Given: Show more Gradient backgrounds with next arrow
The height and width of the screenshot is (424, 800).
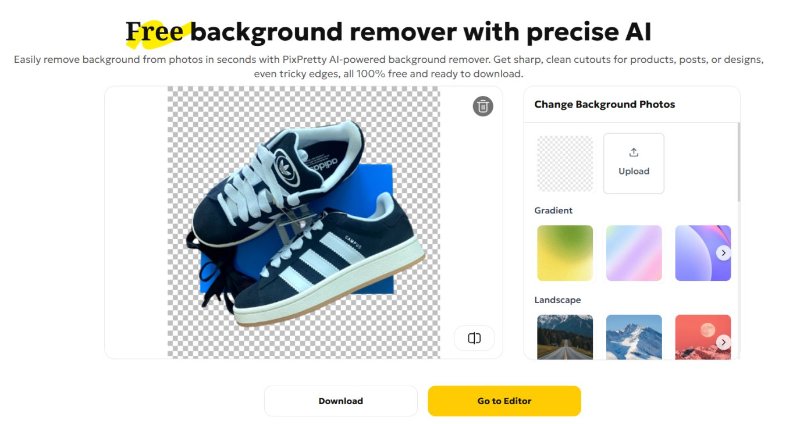Looking at the screenshot, I should tap(723, 253).
